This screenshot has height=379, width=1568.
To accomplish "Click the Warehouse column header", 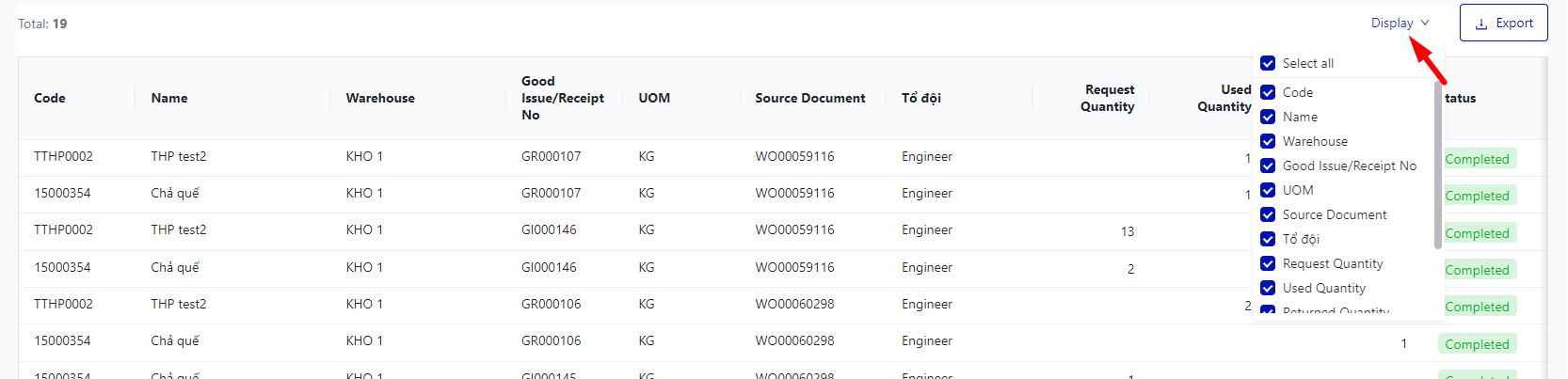I will click(x=380, y=98).
